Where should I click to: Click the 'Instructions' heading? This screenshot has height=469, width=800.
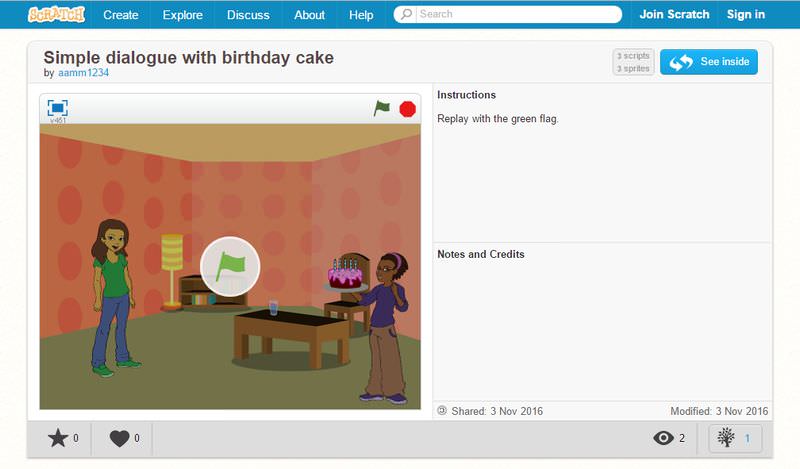[466, 95]
